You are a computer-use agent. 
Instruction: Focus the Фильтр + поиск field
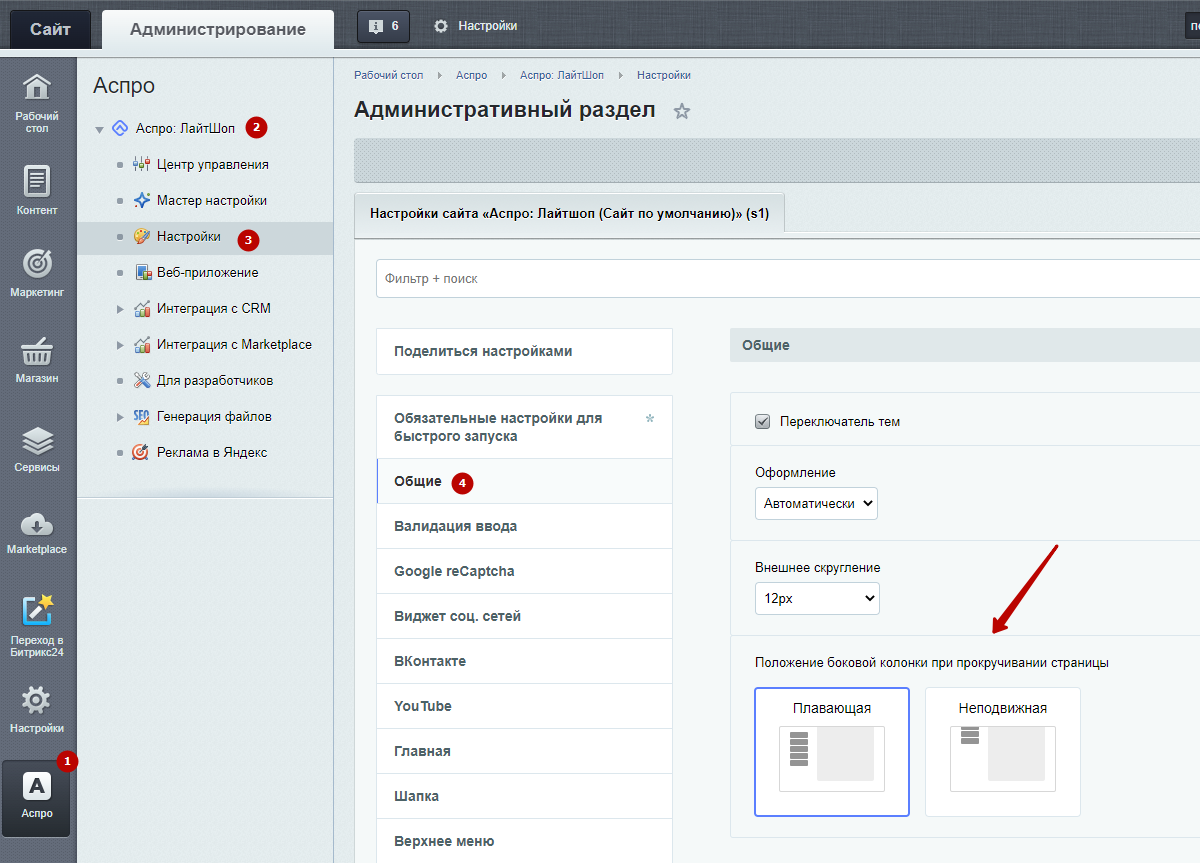[788, 279]
